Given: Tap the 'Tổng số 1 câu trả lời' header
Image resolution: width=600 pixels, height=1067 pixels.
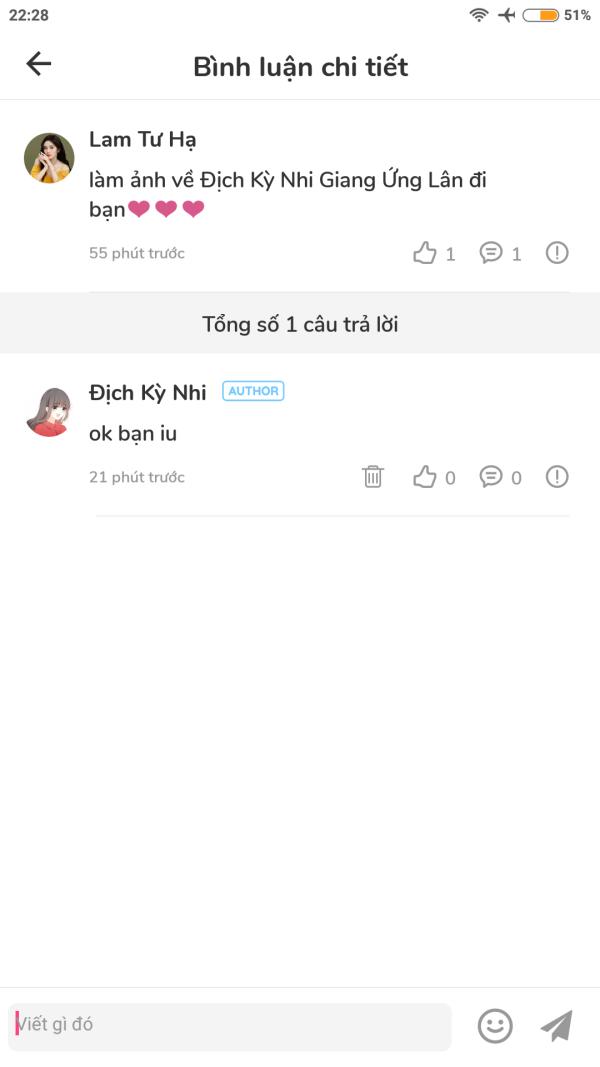Looking at the screenshot, I should click(300, 323).
